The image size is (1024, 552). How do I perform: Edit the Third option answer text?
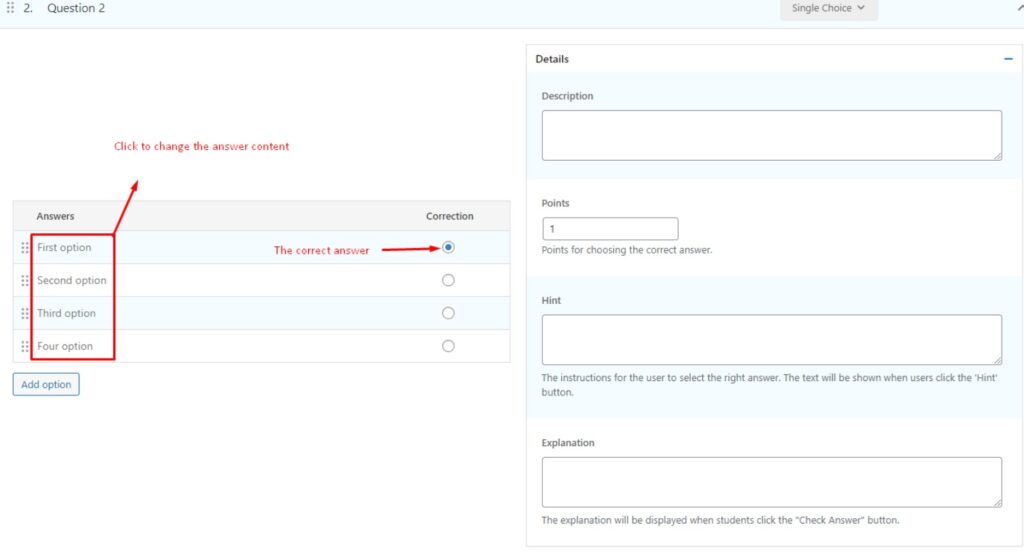coord(67,314)
